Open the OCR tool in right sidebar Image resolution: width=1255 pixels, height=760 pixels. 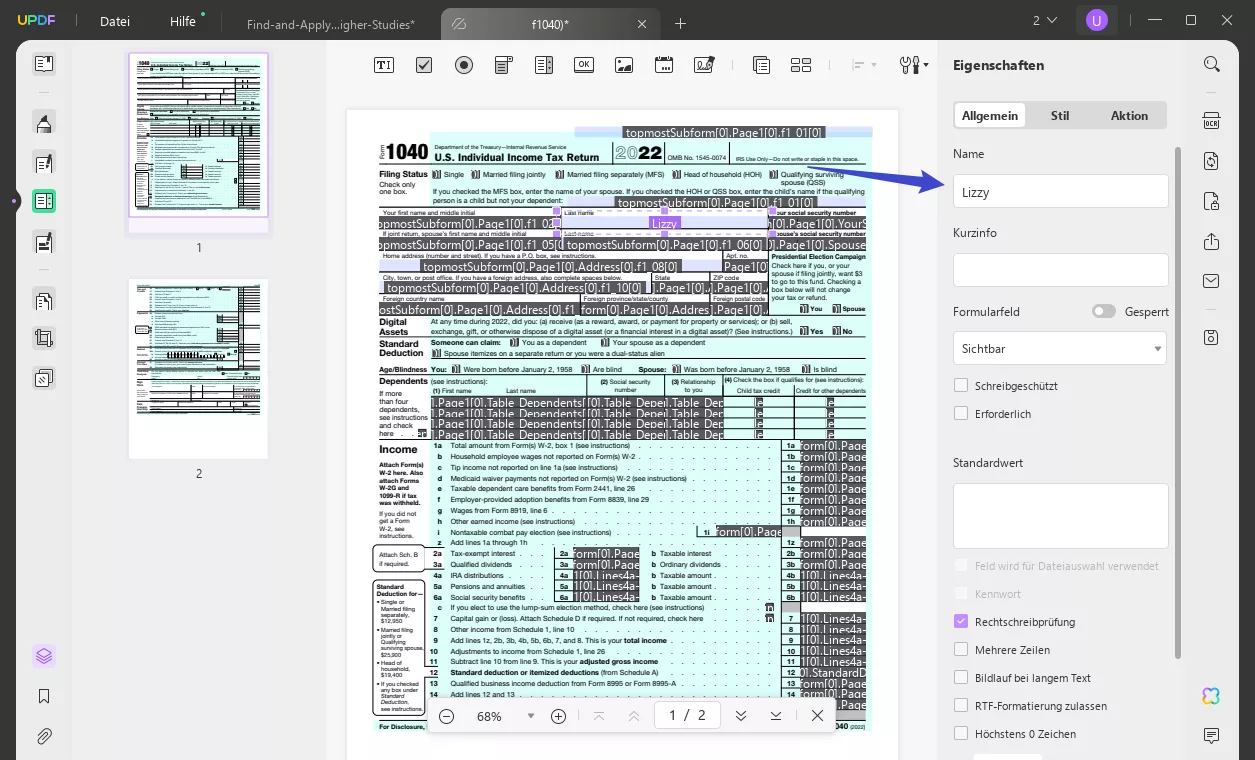(1211, 121)
